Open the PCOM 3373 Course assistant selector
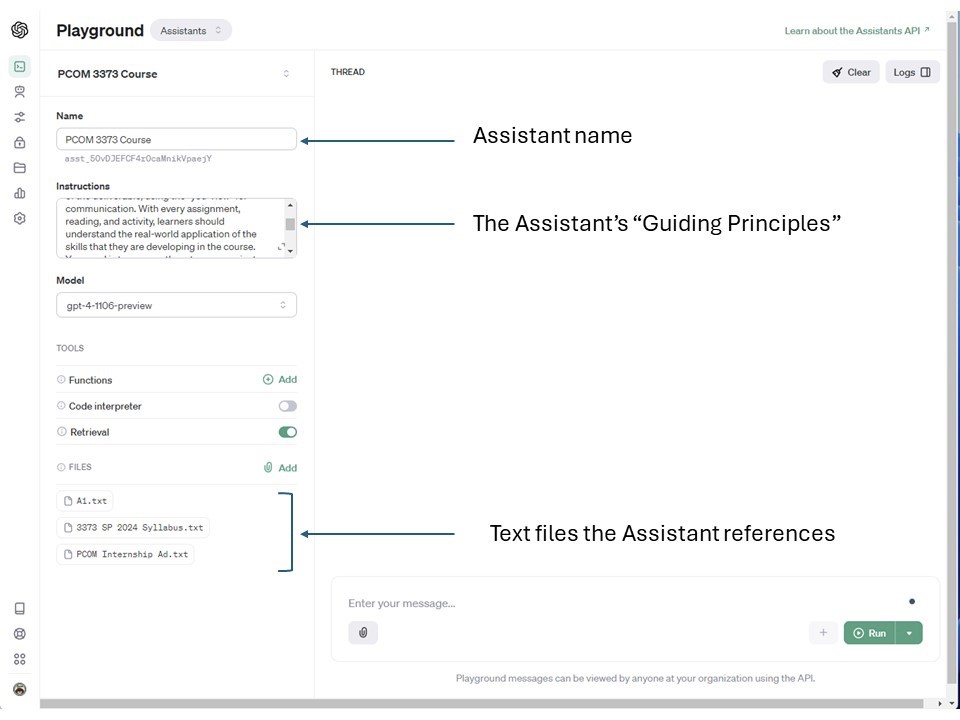960x720 pixels. (176, 73)
